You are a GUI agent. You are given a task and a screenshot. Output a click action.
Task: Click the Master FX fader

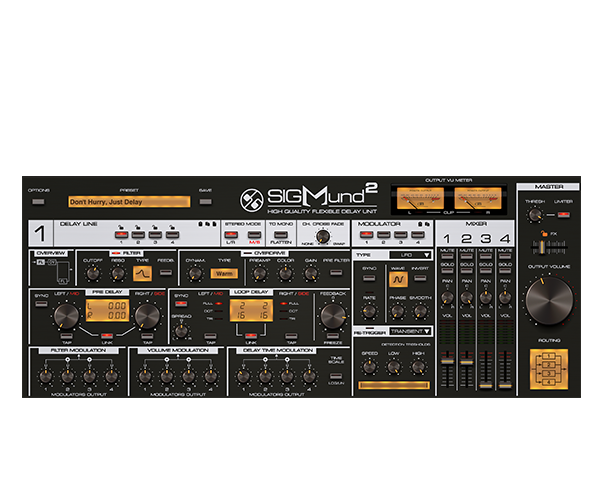click(542, 248)
